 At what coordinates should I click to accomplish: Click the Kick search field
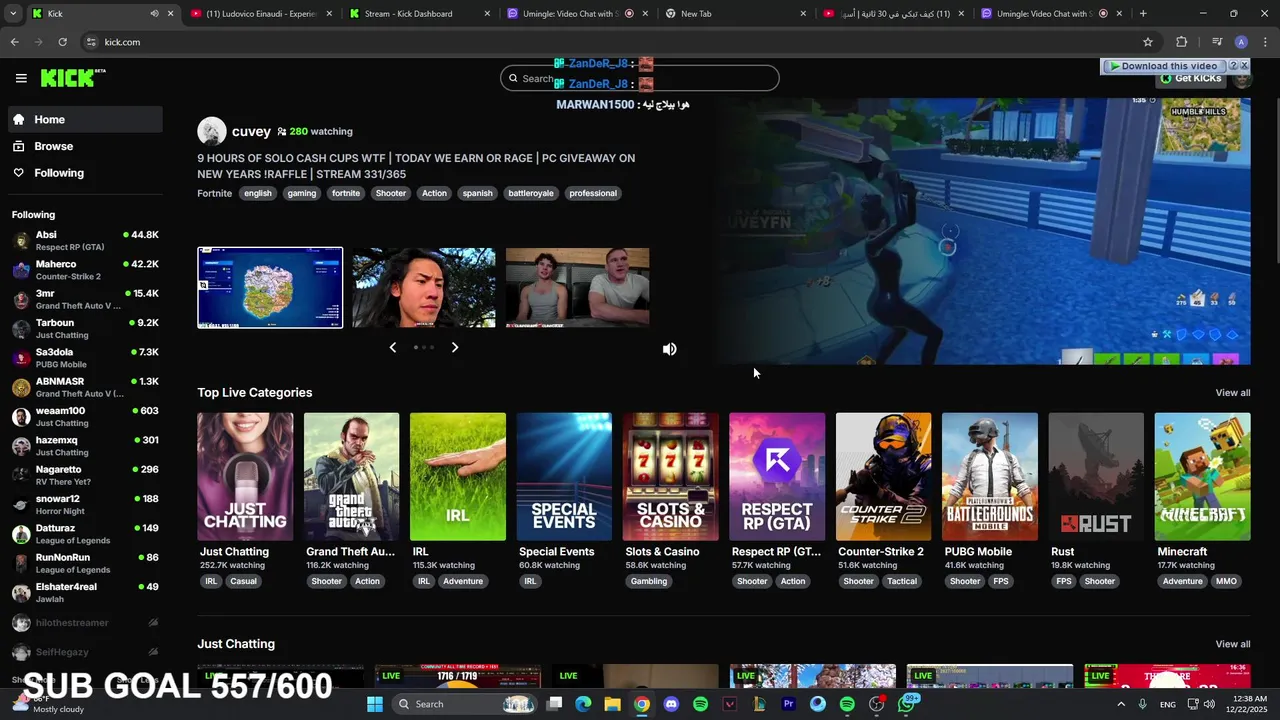tap(639, 78)
